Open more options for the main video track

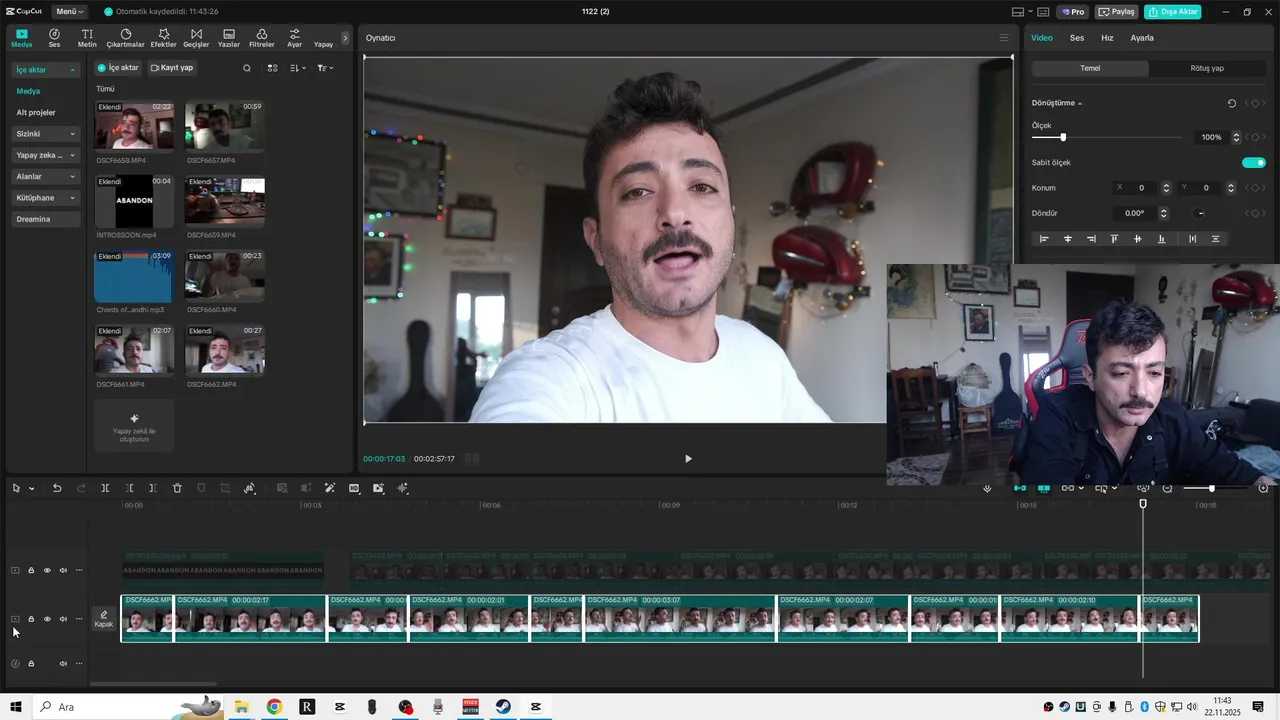click(79, 619)
